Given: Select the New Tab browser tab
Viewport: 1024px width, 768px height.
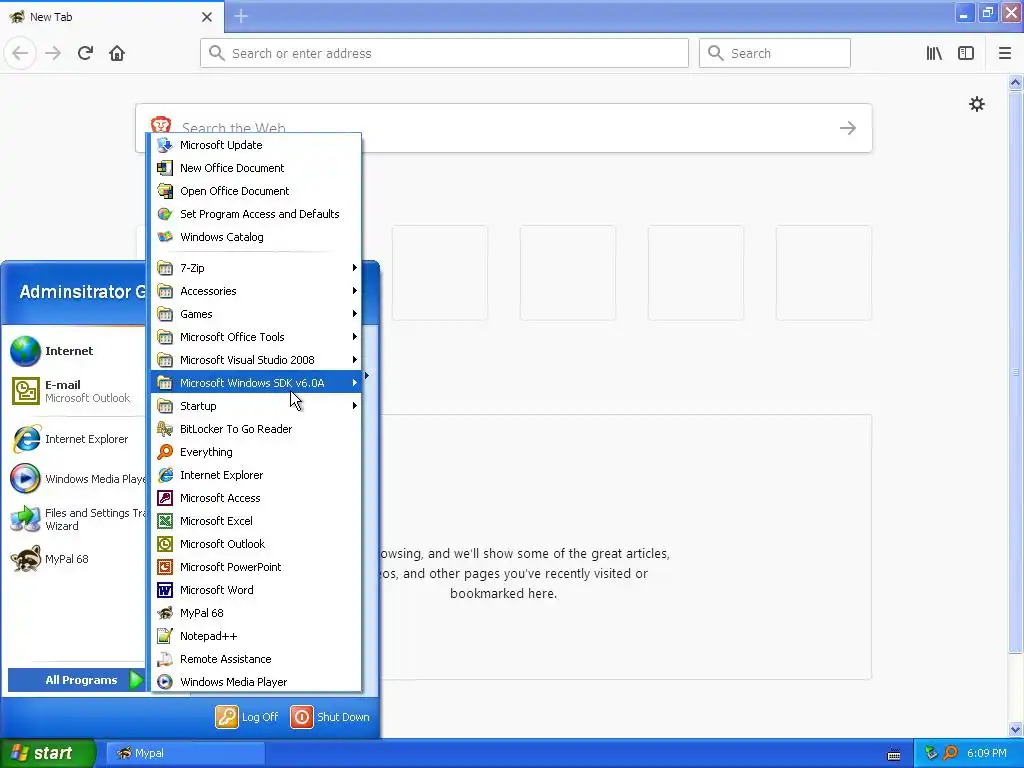Looking at the screenshot, I should (112, 17).
